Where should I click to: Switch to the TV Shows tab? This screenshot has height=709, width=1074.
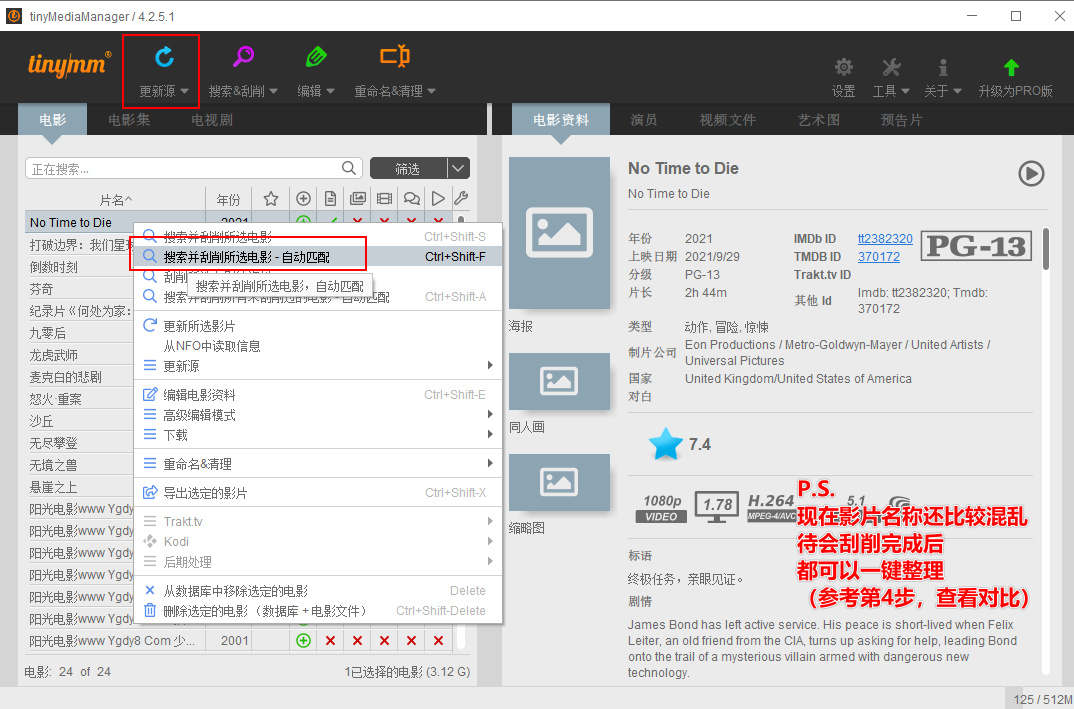click(212, 120)
